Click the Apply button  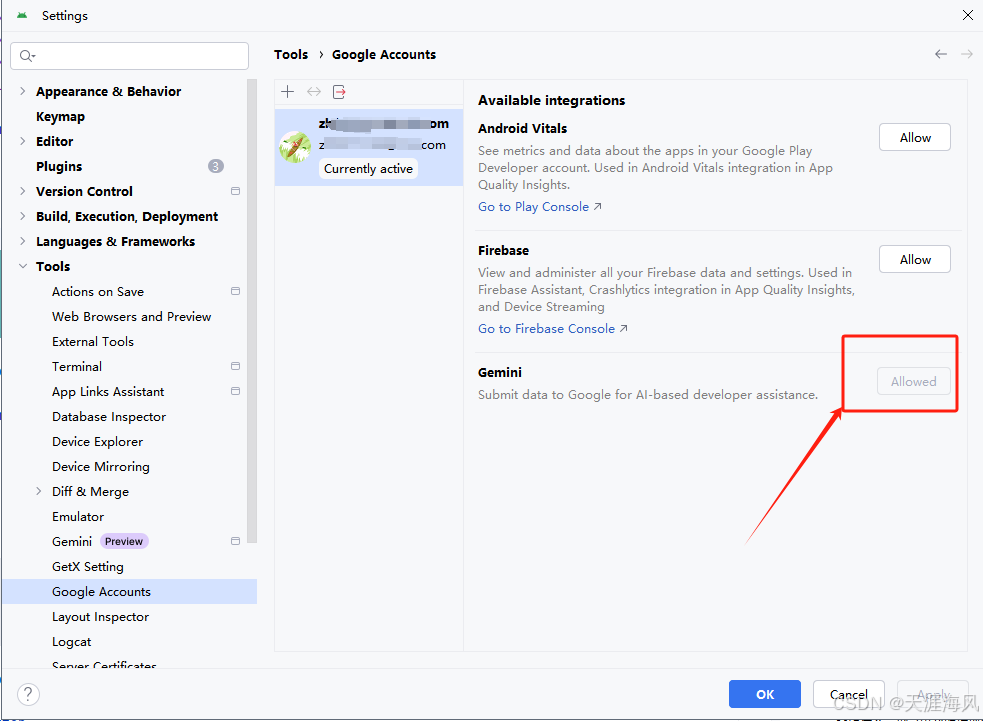click(933, 694)
